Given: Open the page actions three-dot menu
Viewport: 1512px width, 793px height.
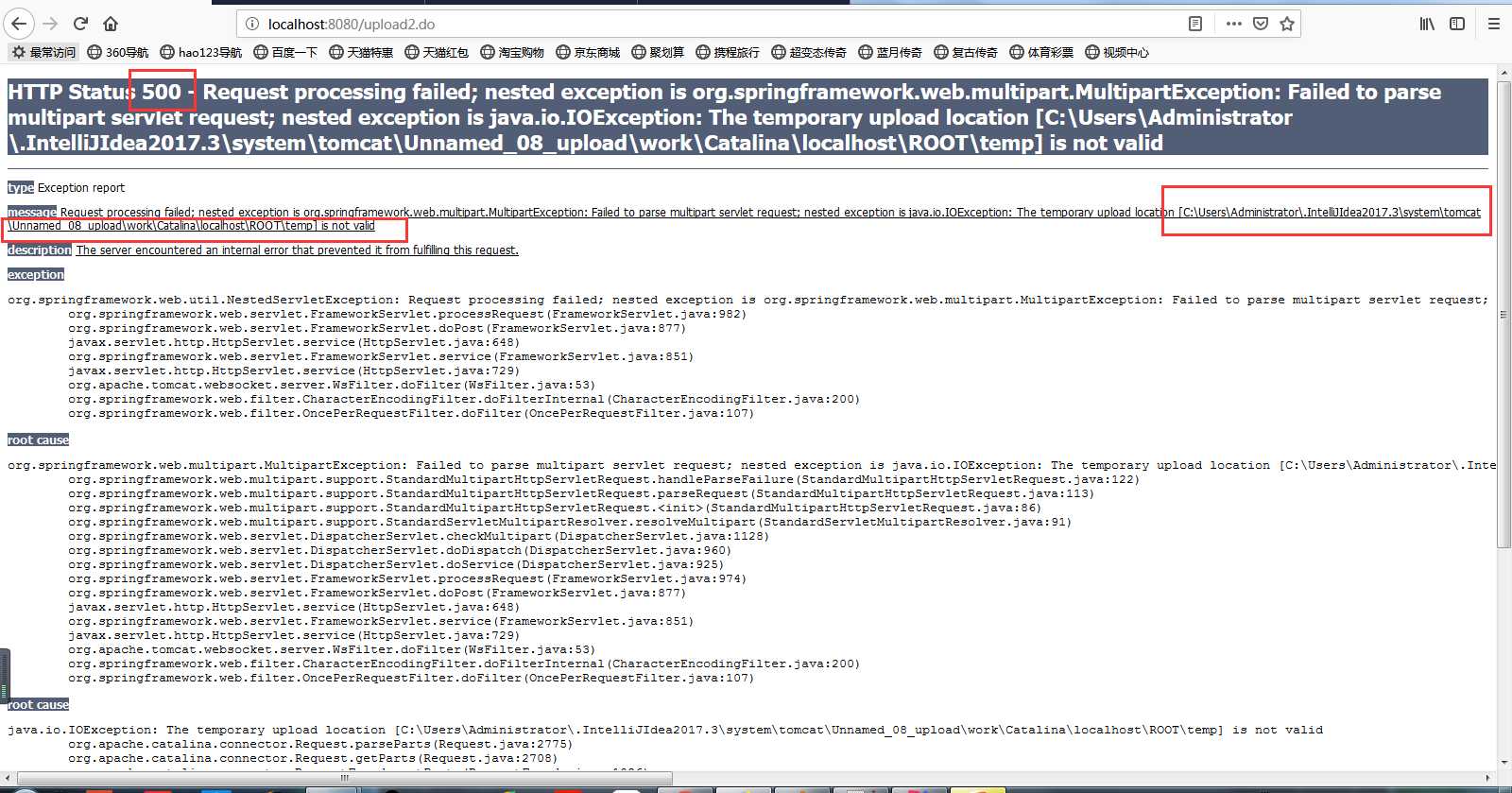Looking at the screenshot, I should (x=1234, y=24).
